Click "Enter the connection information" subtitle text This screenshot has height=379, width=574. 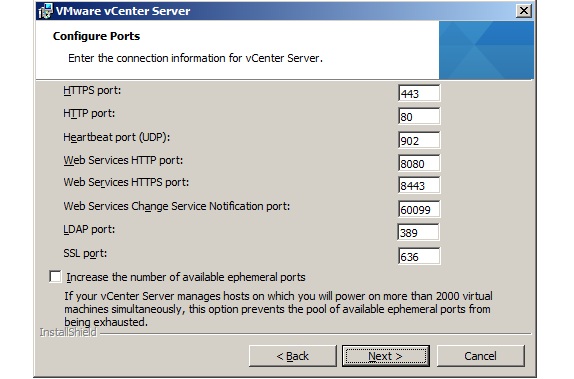coord(195,58)
